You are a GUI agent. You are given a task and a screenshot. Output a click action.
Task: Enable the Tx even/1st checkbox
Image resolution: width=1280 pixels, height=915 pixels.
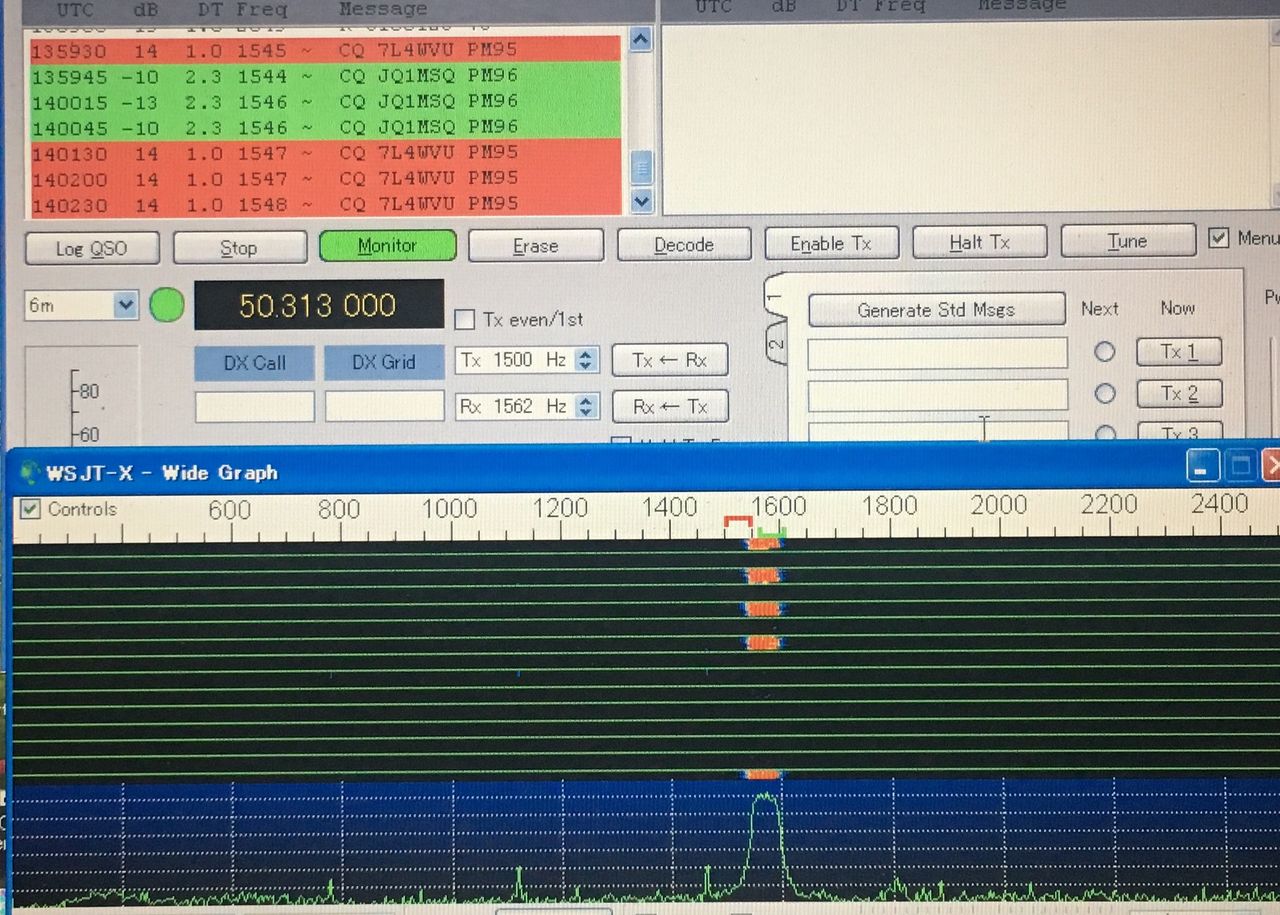[x=464, y=319]
